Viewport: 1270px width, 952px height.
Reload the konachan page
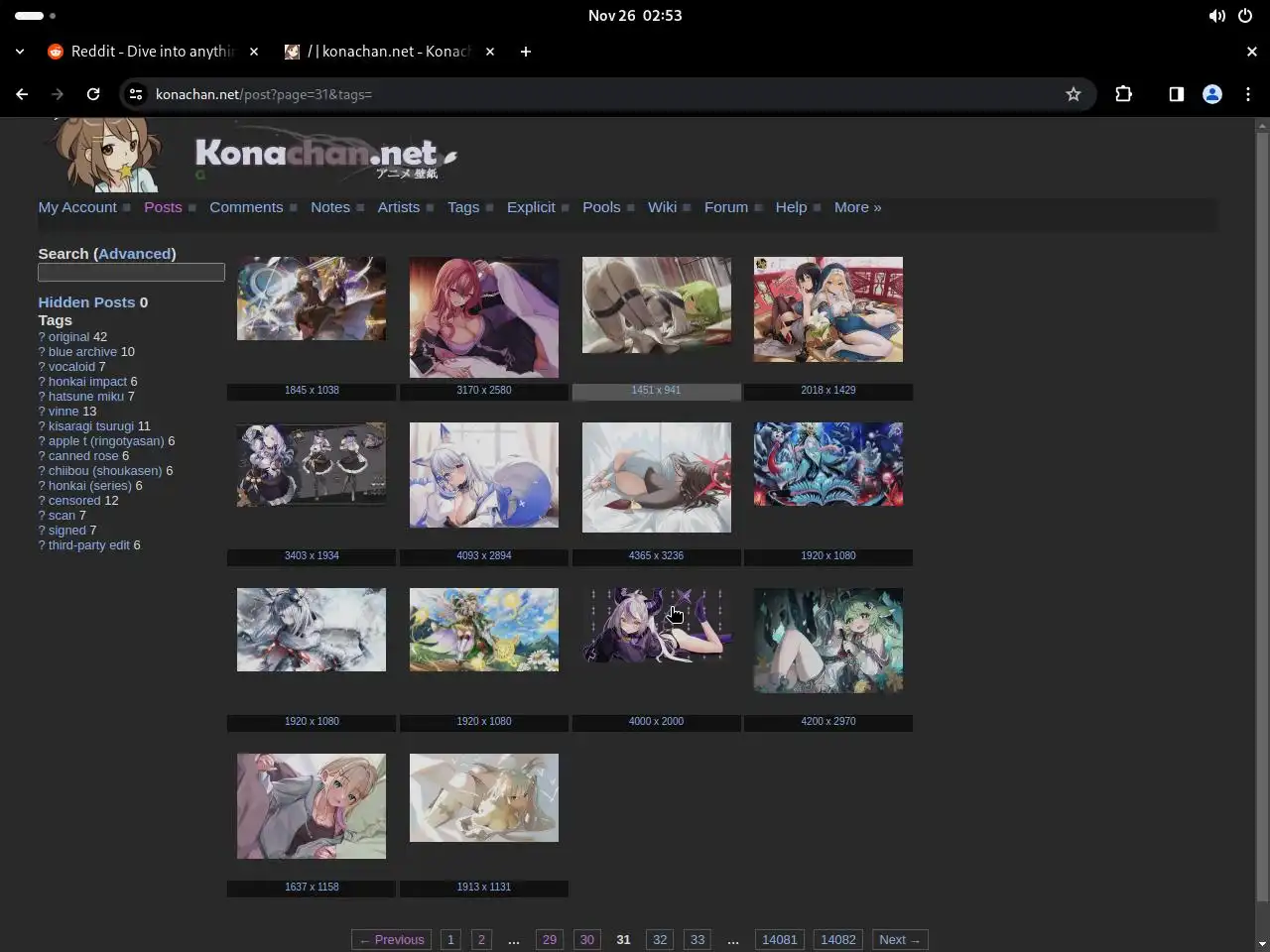(x=93, y=94)
